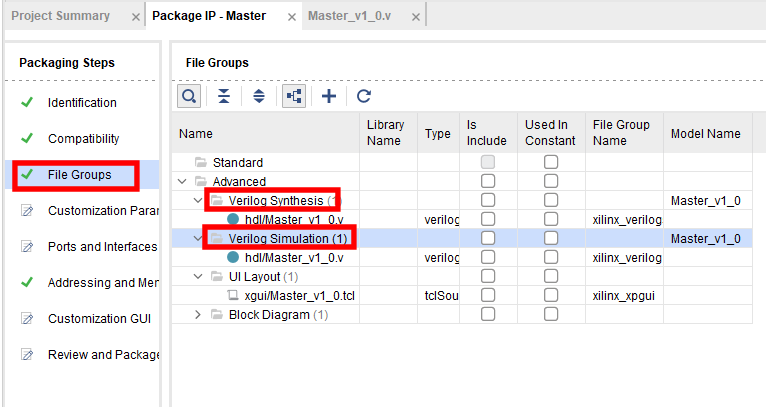Click the edit icon beside Customization GUI
Viewport: 766px width, 407px height.
pyautogui.click(x=27, y=319)
